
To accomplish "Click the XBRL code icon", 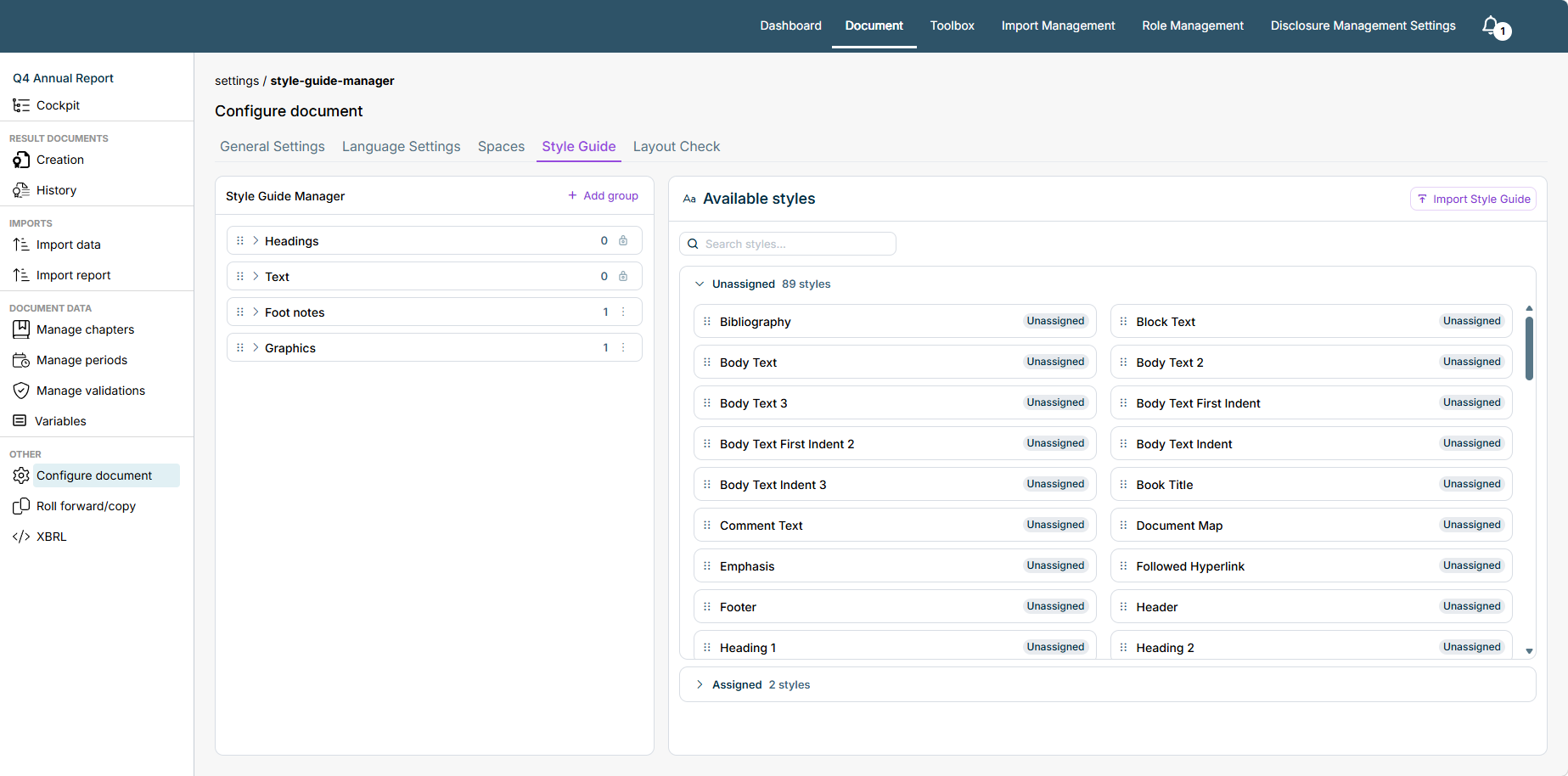I will [21, 537].
